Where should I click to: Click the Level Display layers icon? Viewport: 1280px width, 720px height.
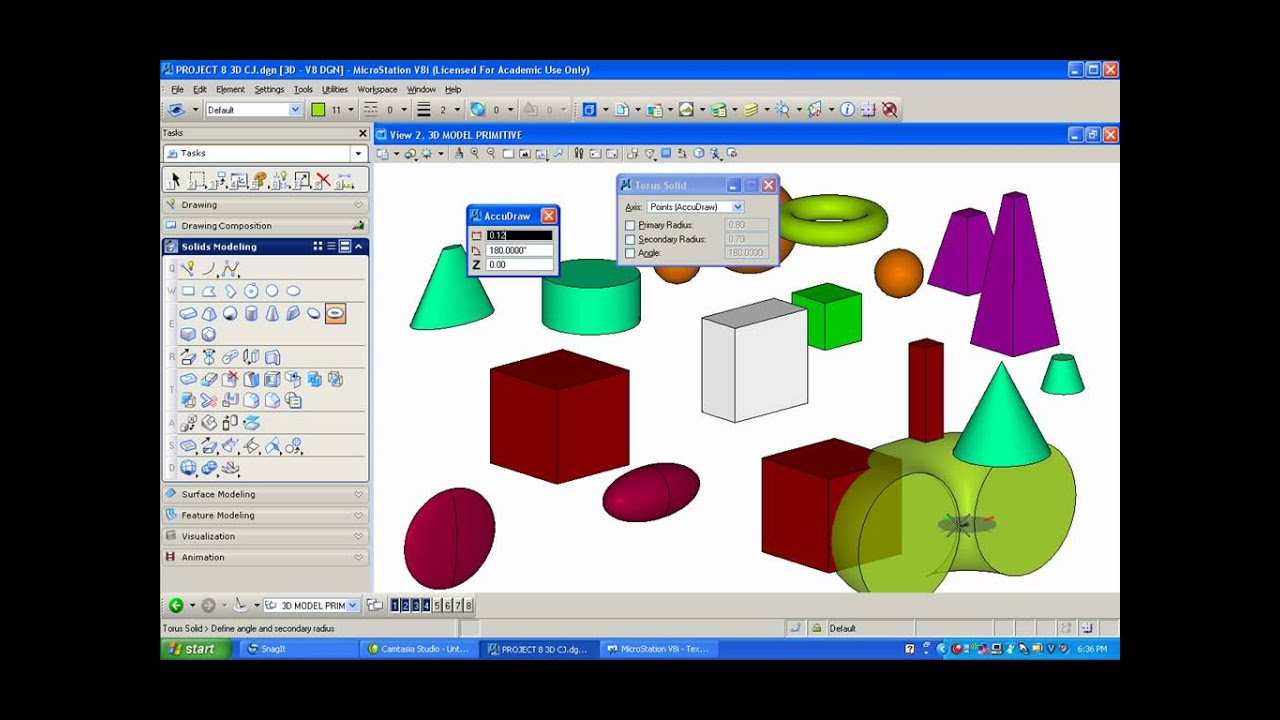click(x=751, y=110)
